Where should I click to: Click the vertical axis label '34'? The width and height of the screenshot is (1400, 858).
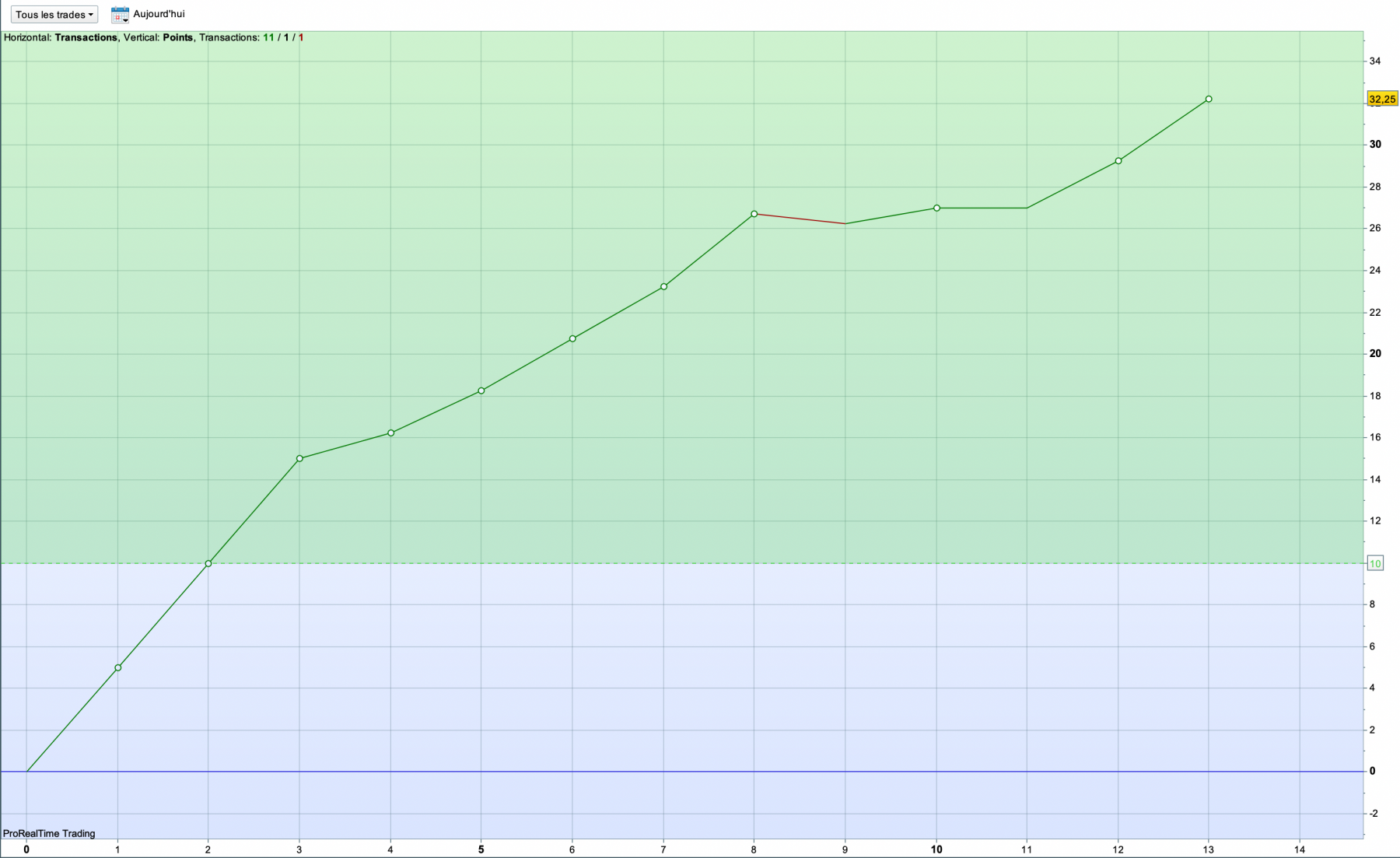[x=1375, y=61]
